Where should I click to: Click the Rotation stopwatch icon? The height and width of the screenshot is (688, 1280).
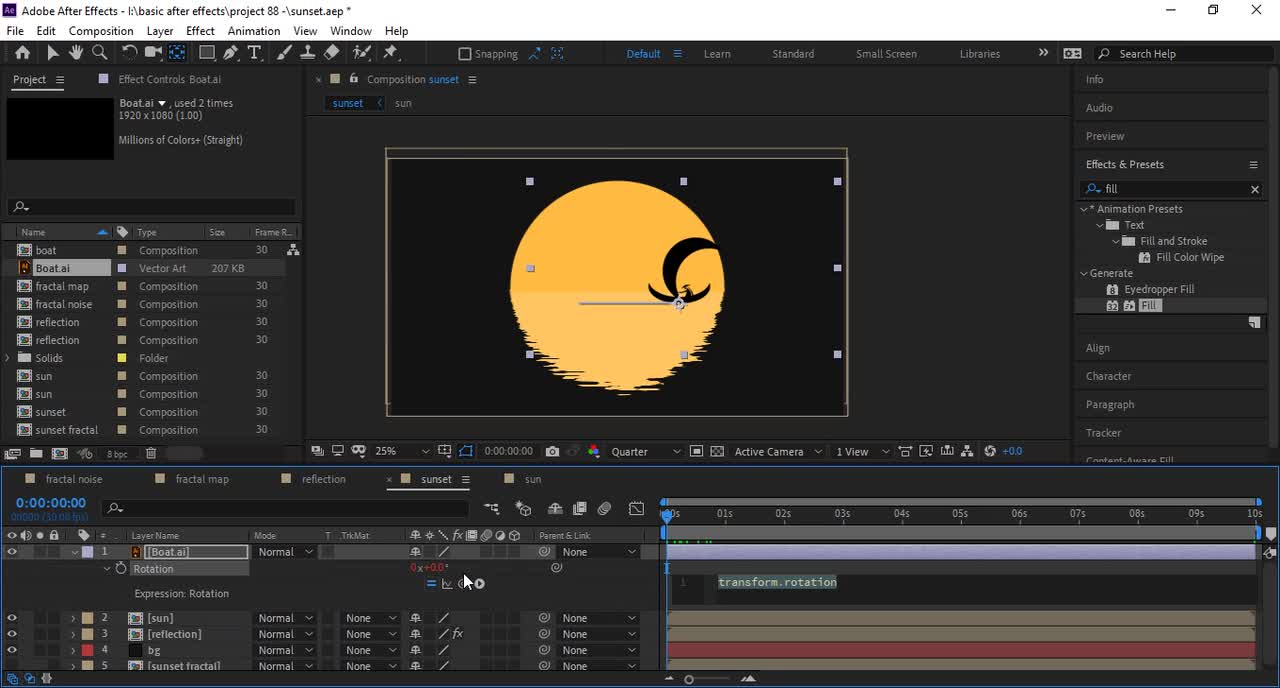(x=121, y=568)
